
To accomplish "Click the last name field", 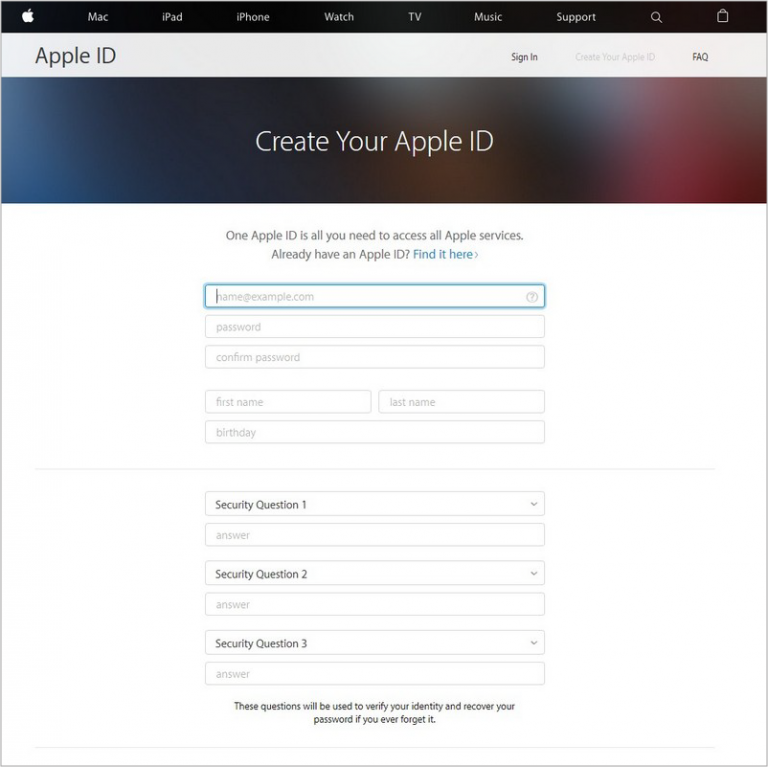I will (461, 402).
